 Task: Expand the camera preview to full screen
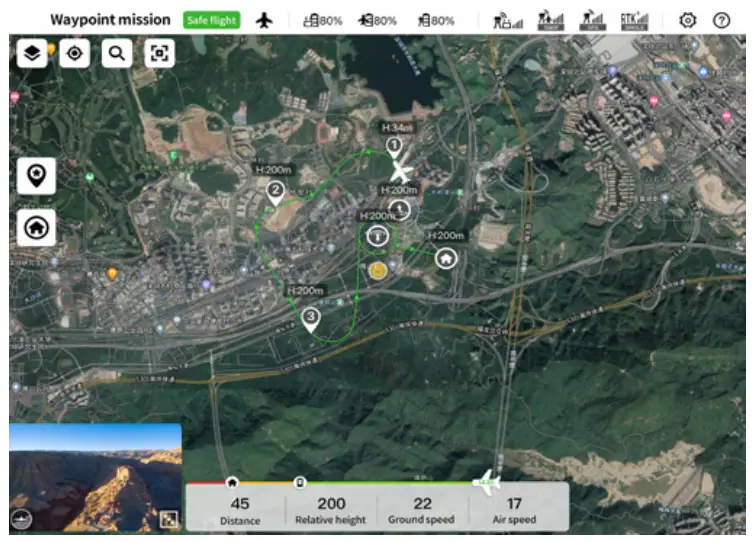tap(169, 519)
